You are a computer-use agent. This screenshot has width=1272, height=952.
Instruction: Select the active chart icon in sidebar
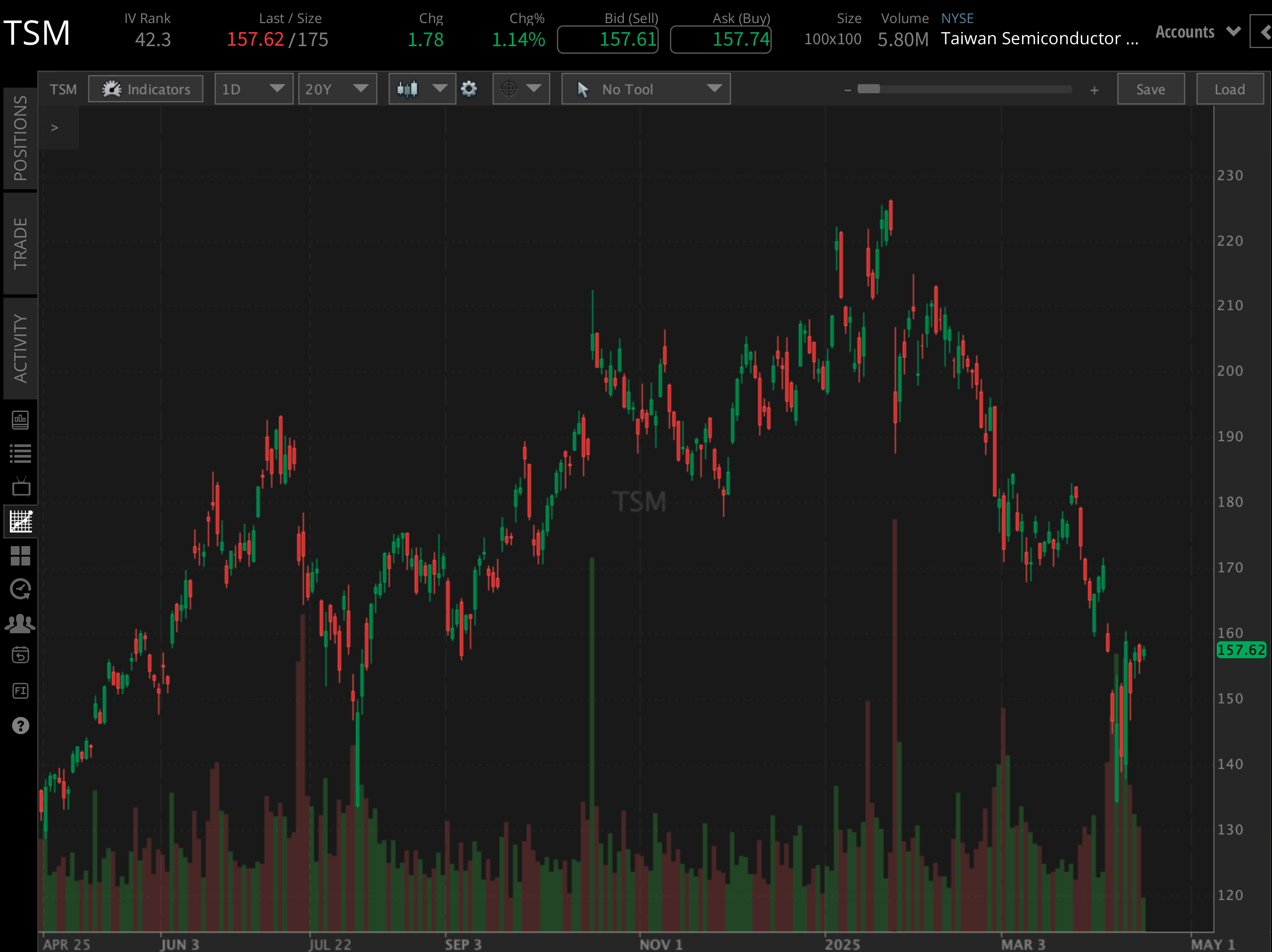(20, 522)
